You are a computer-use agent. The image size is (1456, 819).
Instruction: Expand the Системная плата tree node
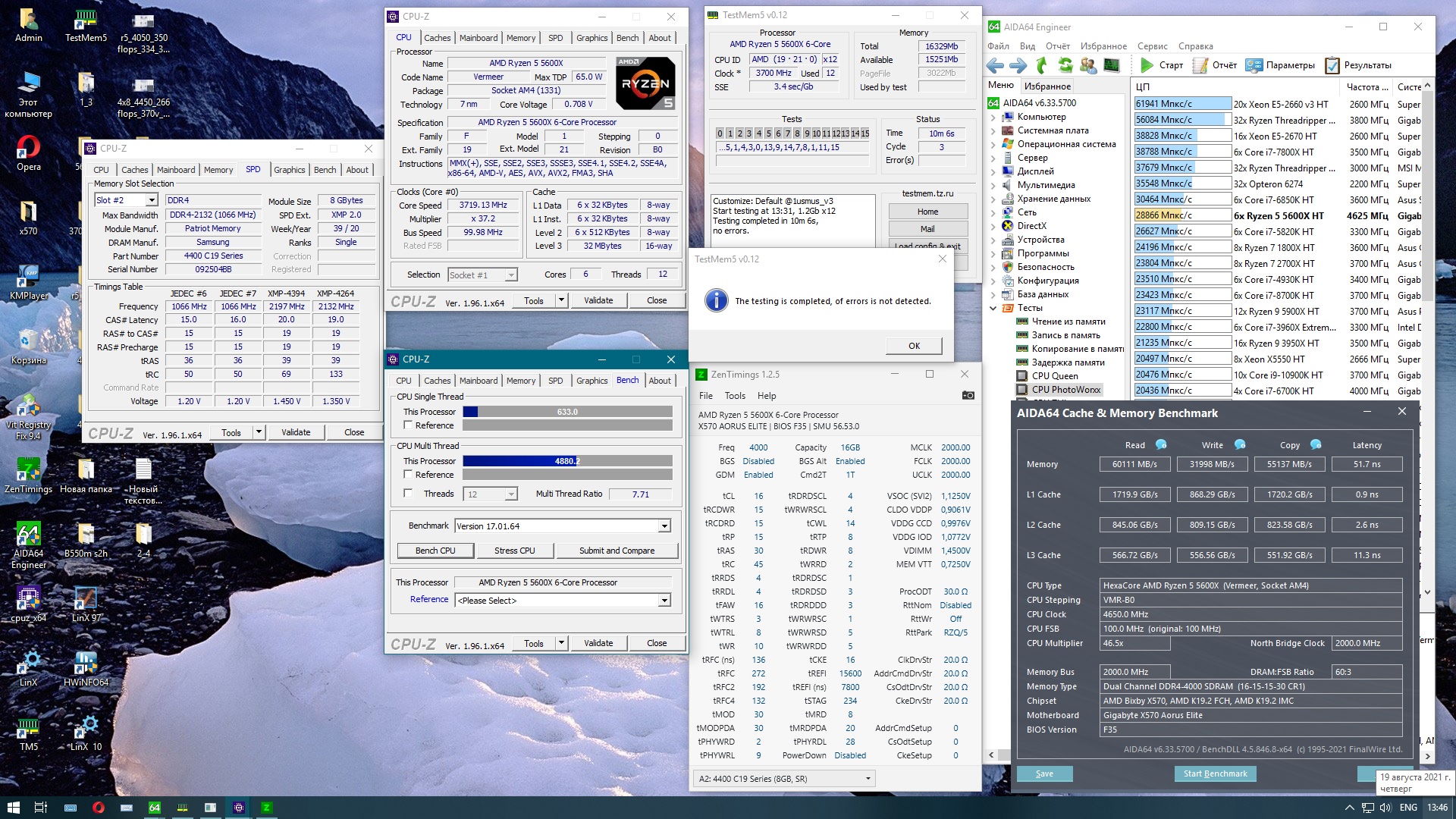993,131
